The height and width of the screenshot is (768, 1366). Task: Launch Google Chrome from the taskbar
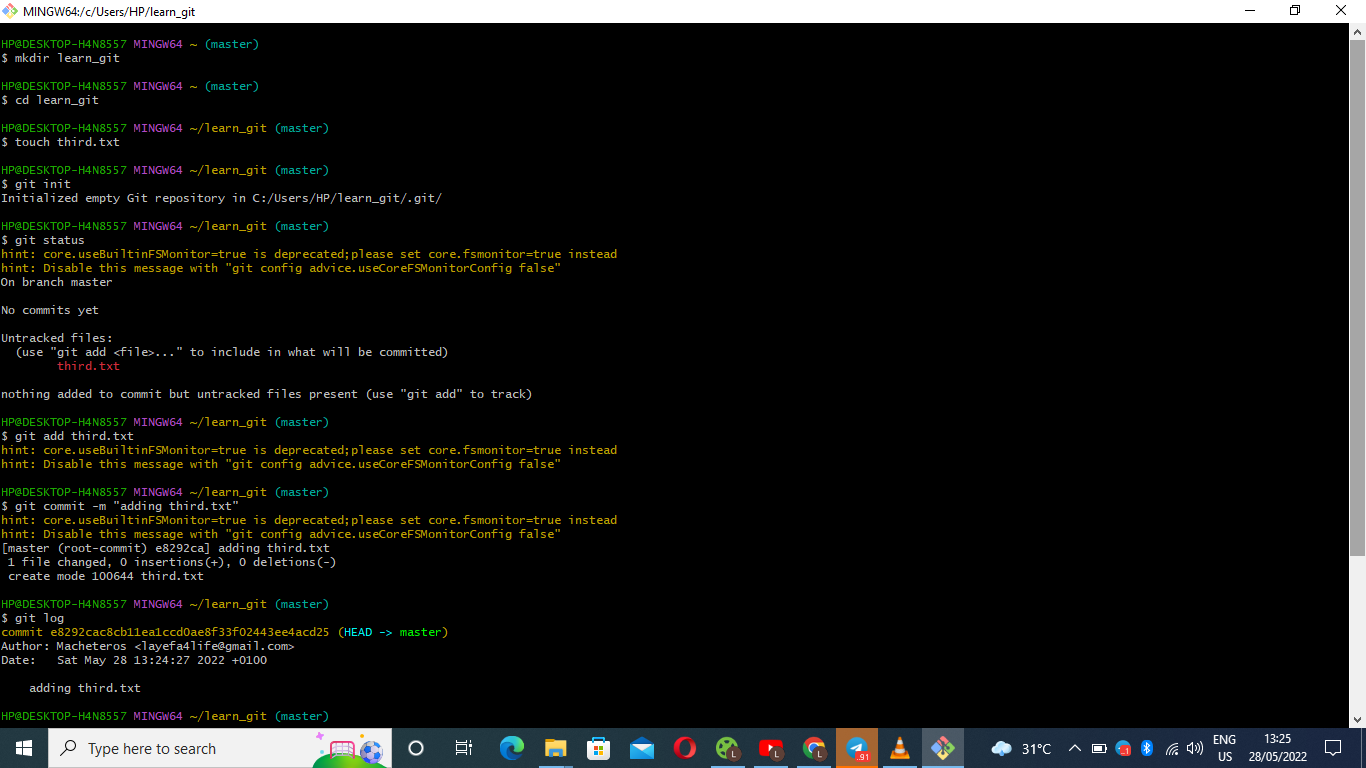click(x=813, y=748)
